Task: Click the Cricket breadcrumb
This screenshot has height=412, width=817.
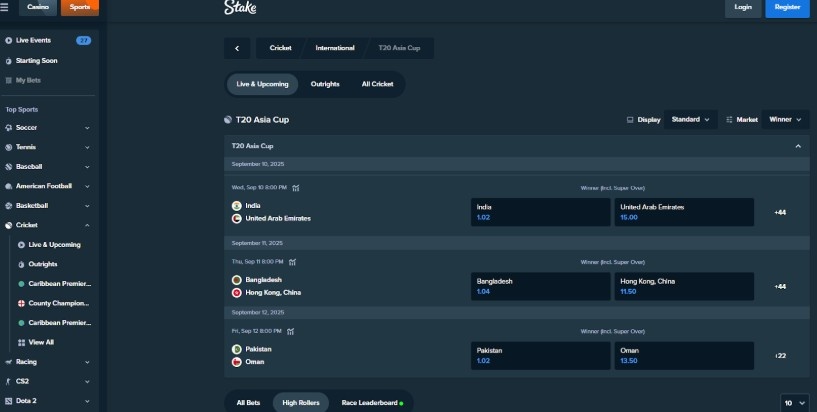Action: pyautogui.click(x=280, y=48)
